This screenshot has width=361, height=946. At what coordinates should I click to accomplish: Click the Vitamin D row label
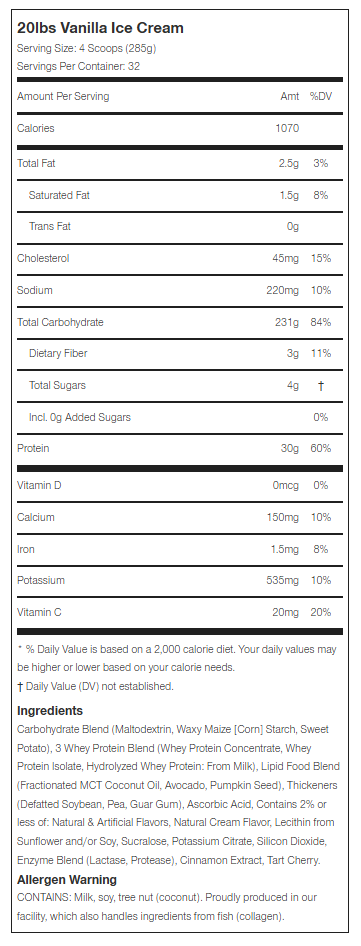[39, 485]
